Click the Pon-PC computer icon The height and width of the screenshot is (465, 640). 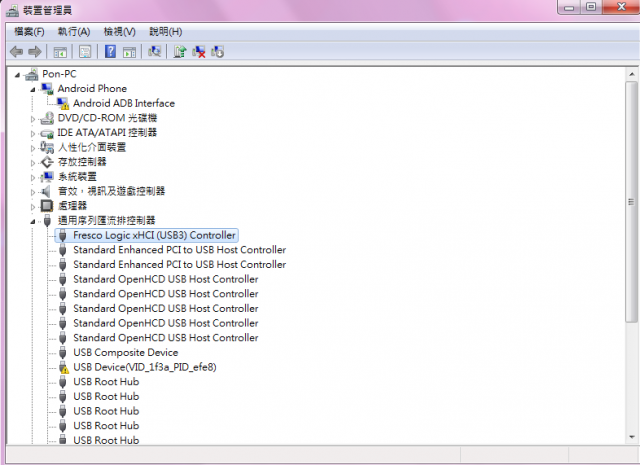[31, 74]
